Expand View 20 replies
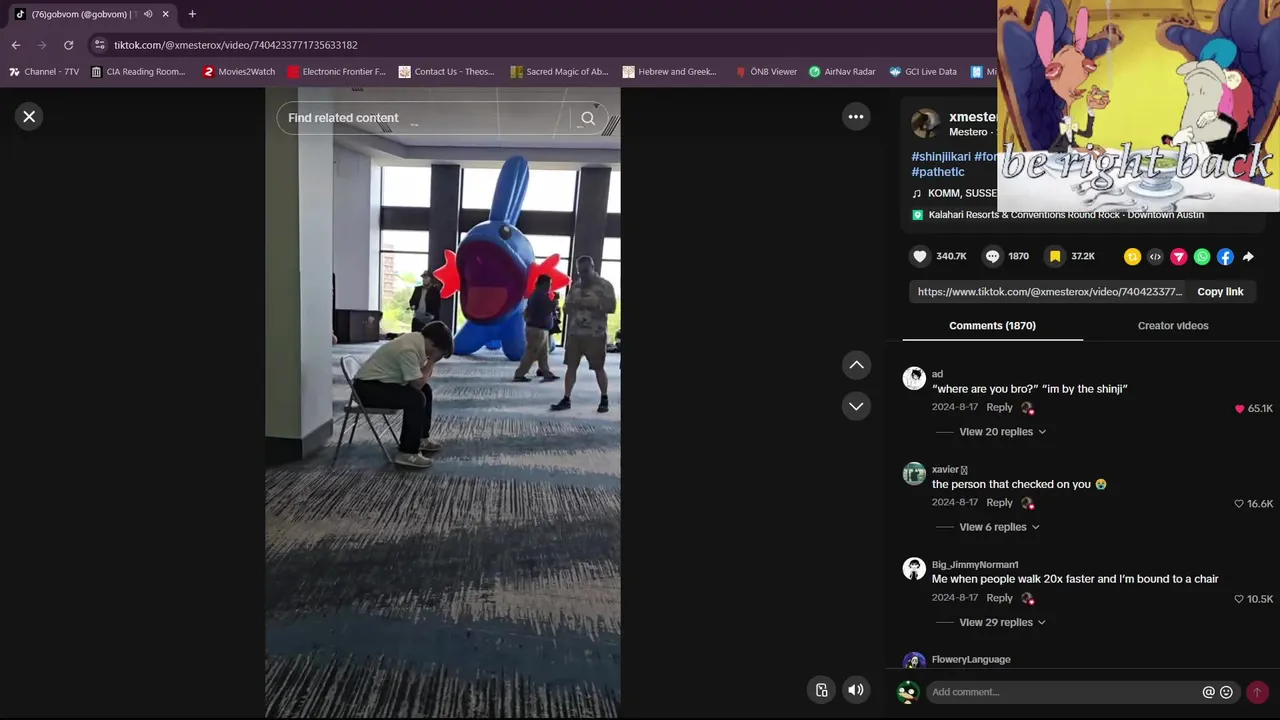 (1003, 432)
